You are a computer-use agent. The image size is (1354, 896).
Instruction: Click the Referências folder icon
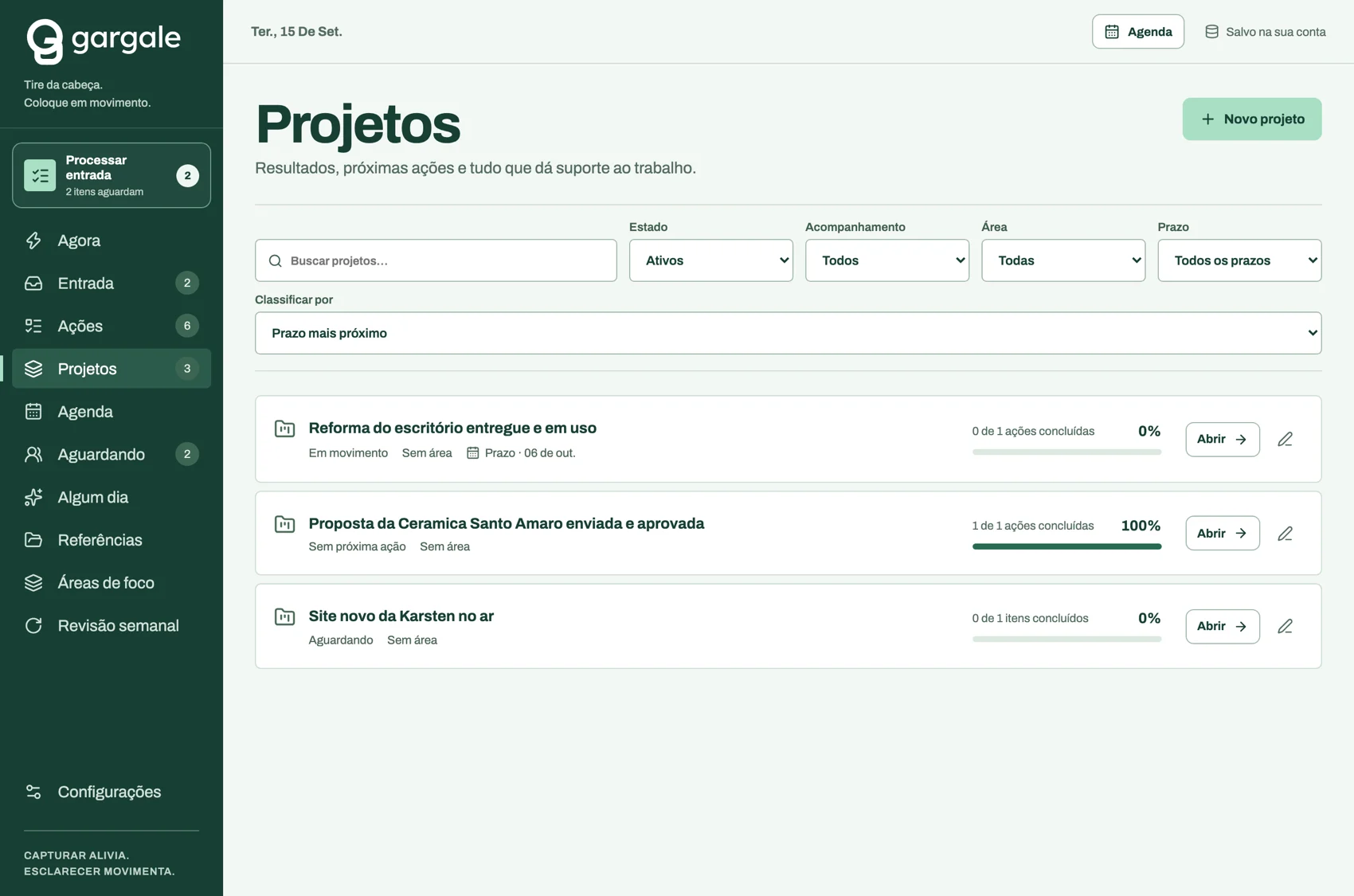point(33,540)
